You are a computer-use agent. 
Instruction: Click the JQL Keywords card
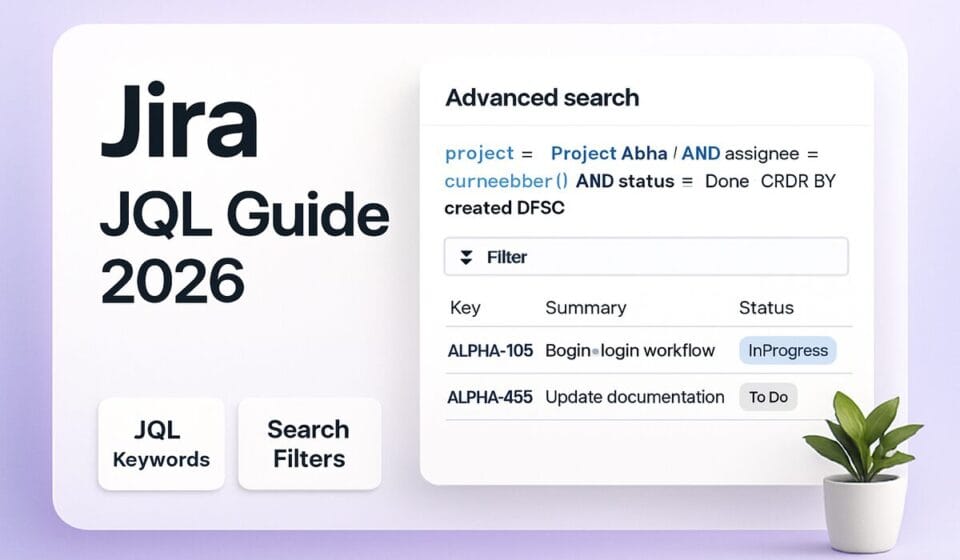[x=161, y=444]
